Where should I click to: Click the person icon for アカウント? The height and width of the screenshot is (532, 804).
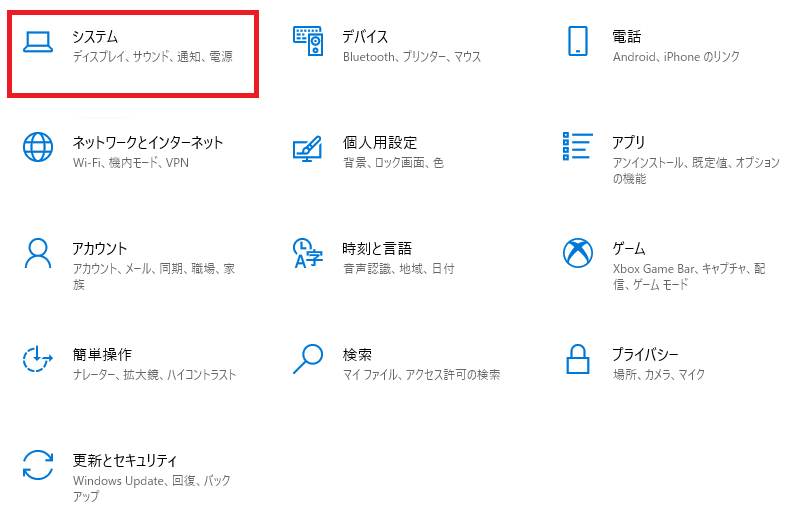tap(38, 253)
